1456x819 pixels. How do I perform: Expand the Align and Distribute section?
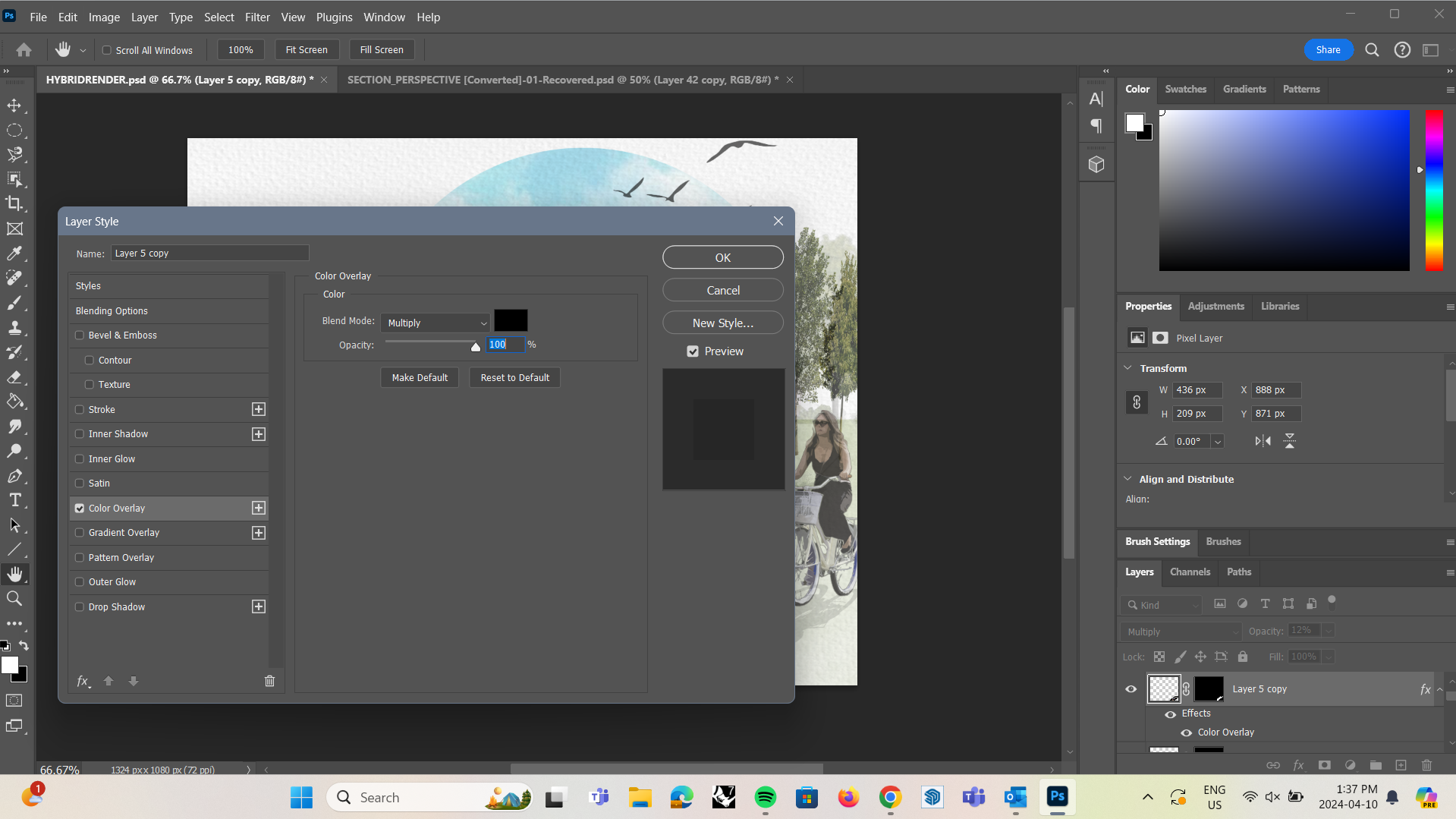(x=1127, y=478)
